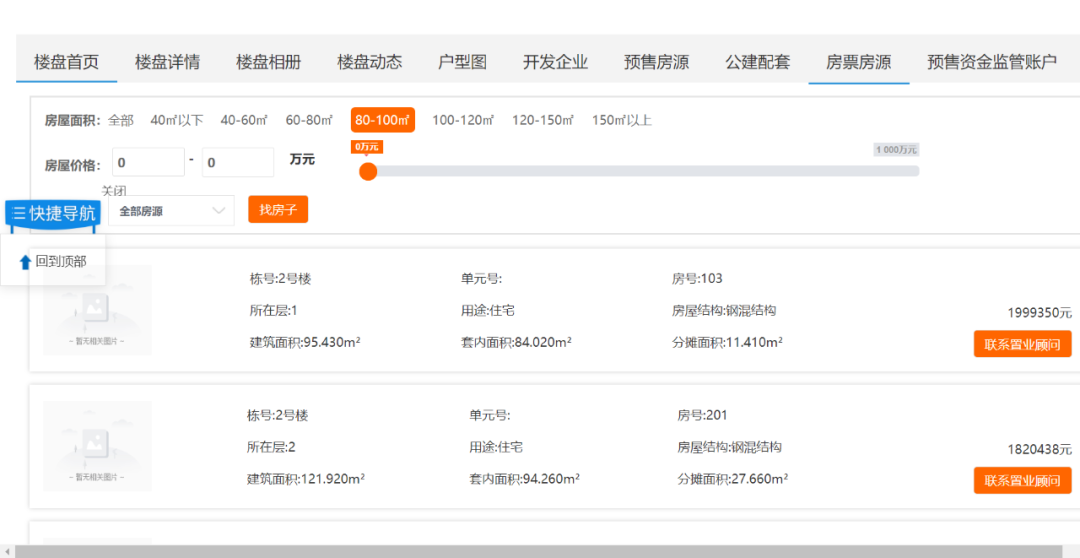Click 联系置业顾问 for room 201
This screenshot has height=558, width=1080.
tap(1022, 481)
